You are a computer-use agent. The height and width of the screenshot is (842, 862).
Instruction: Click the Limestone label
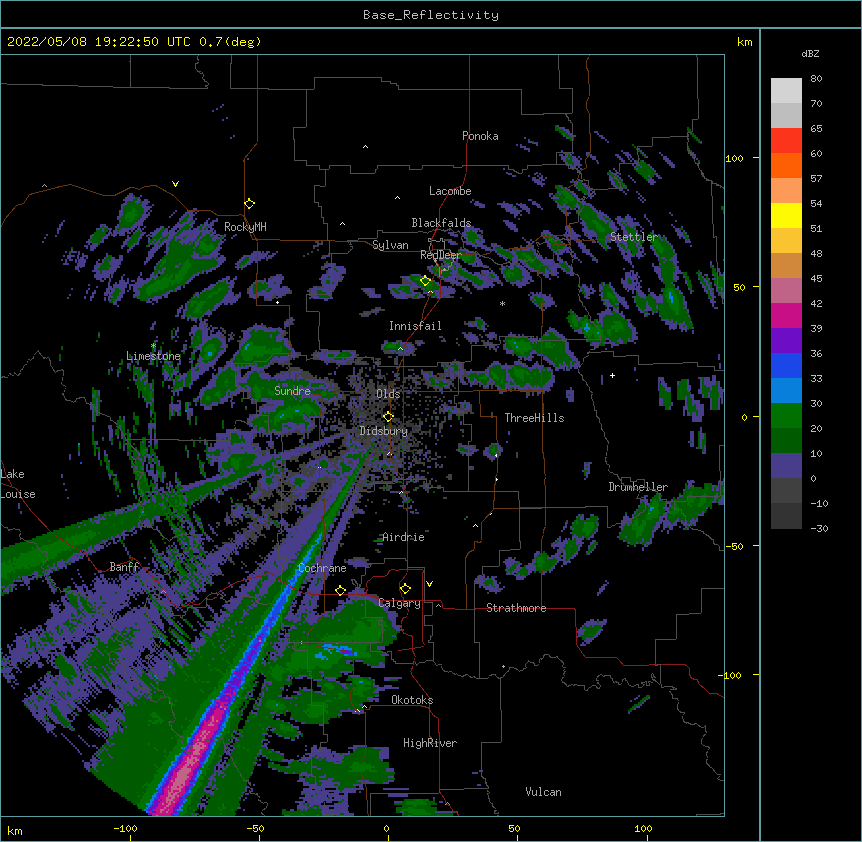pos(153,356)
